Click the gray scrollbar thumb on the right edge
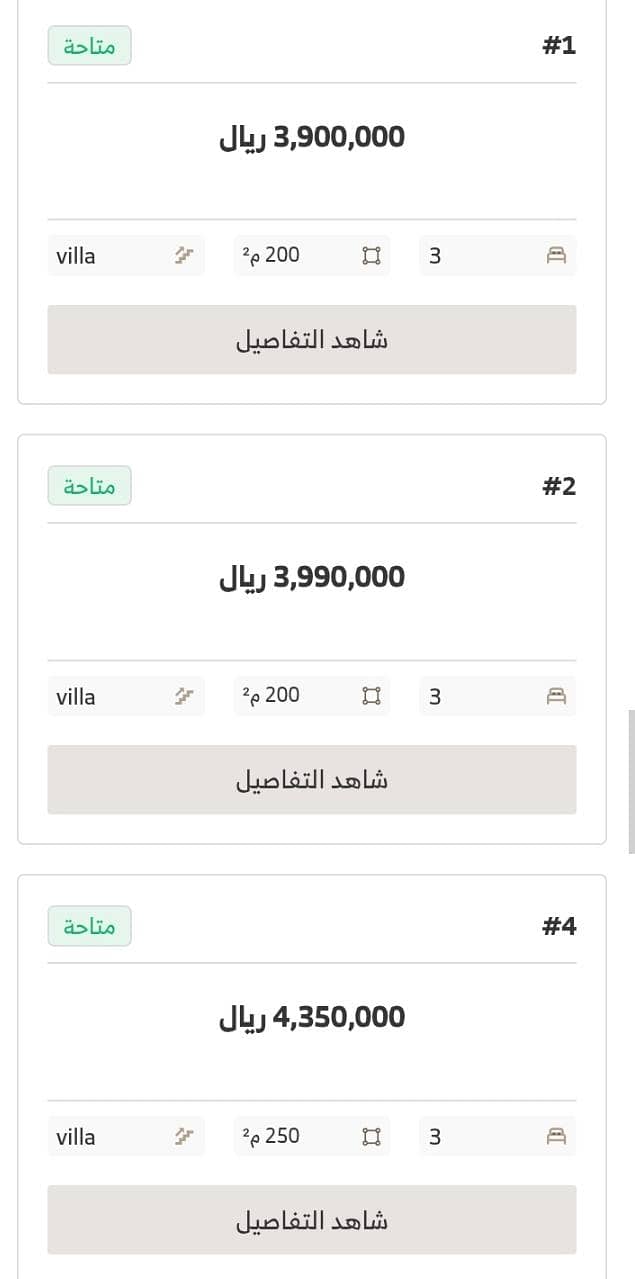The width and height of the screenshot is (635, 1279). tap(631, 782)
